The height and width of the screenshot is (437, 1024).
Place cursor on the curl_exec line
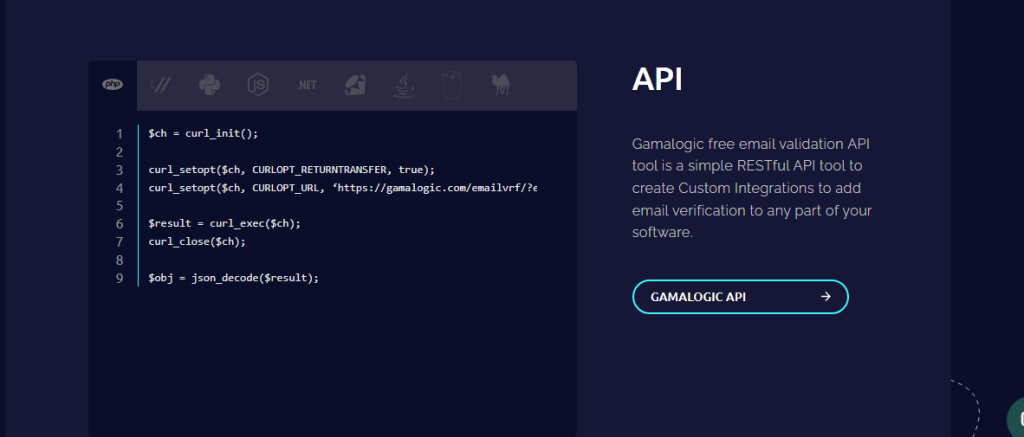coord(224,223)
